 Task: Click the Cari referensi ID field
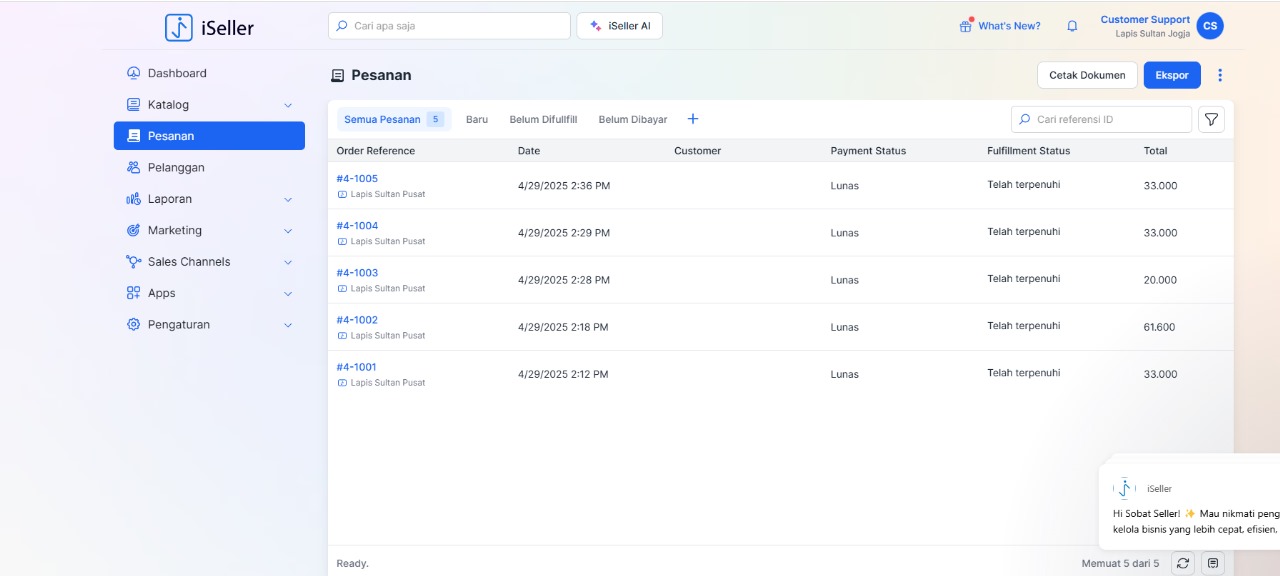1110,119
